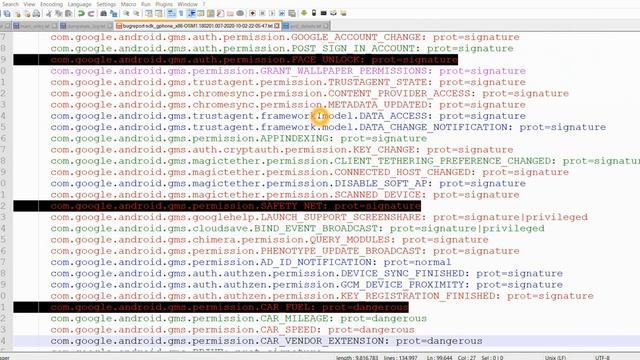Close the bugreport-sdk_gphone_x86 tab
The image size is (640, 360).
[x=277, y=26]
